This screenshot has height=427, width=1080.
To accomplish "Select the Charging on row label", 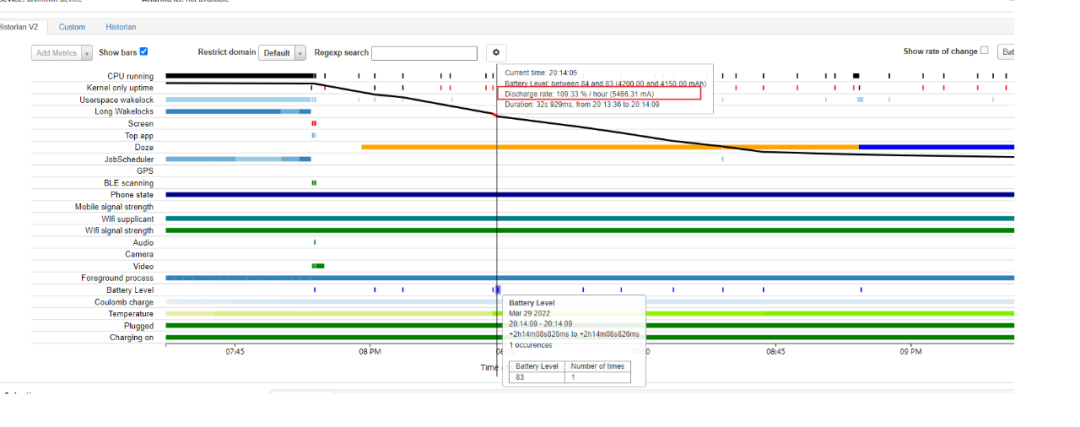I will [132, 337].
